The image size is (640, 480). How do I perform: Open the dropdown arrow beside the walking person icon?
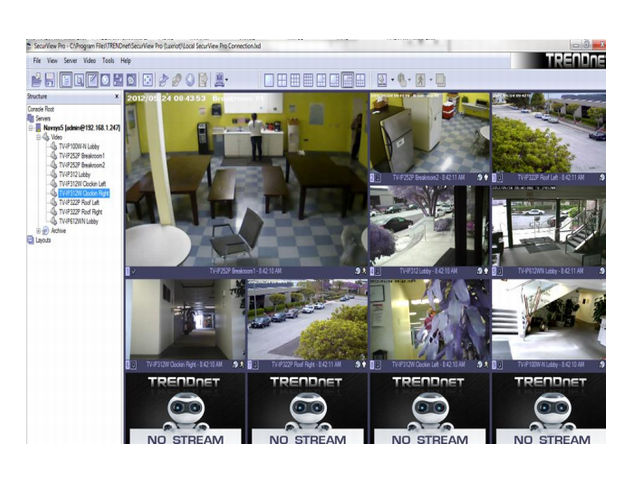[x=430, y=80]
